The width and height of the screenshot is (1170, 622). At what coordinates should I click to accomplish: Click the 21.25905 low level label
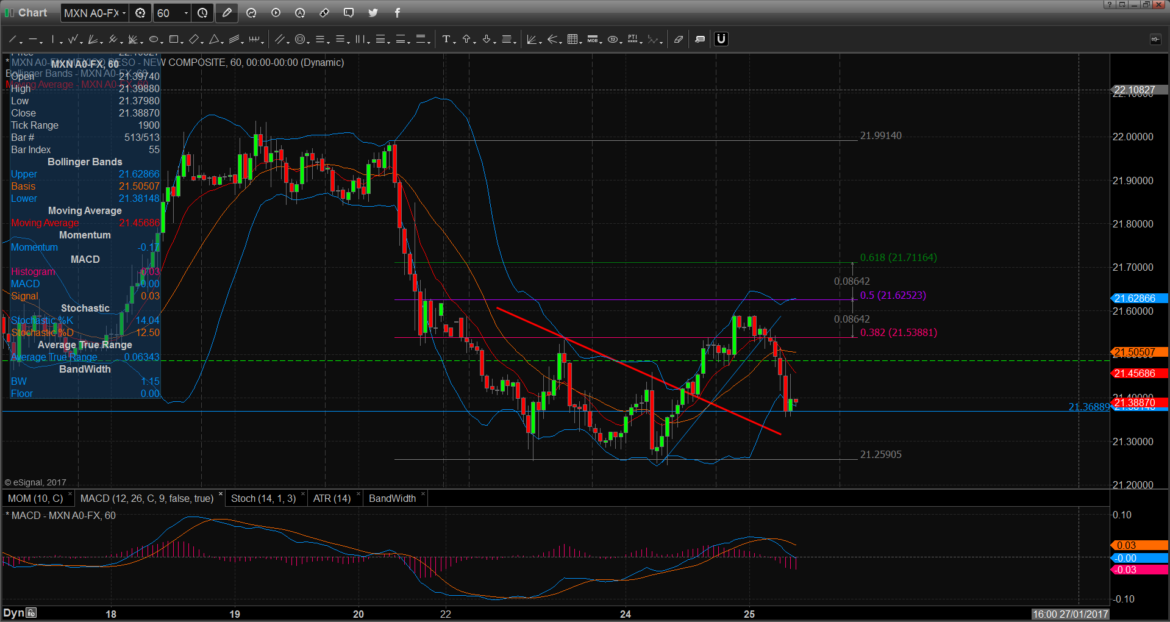coord(880,454)
